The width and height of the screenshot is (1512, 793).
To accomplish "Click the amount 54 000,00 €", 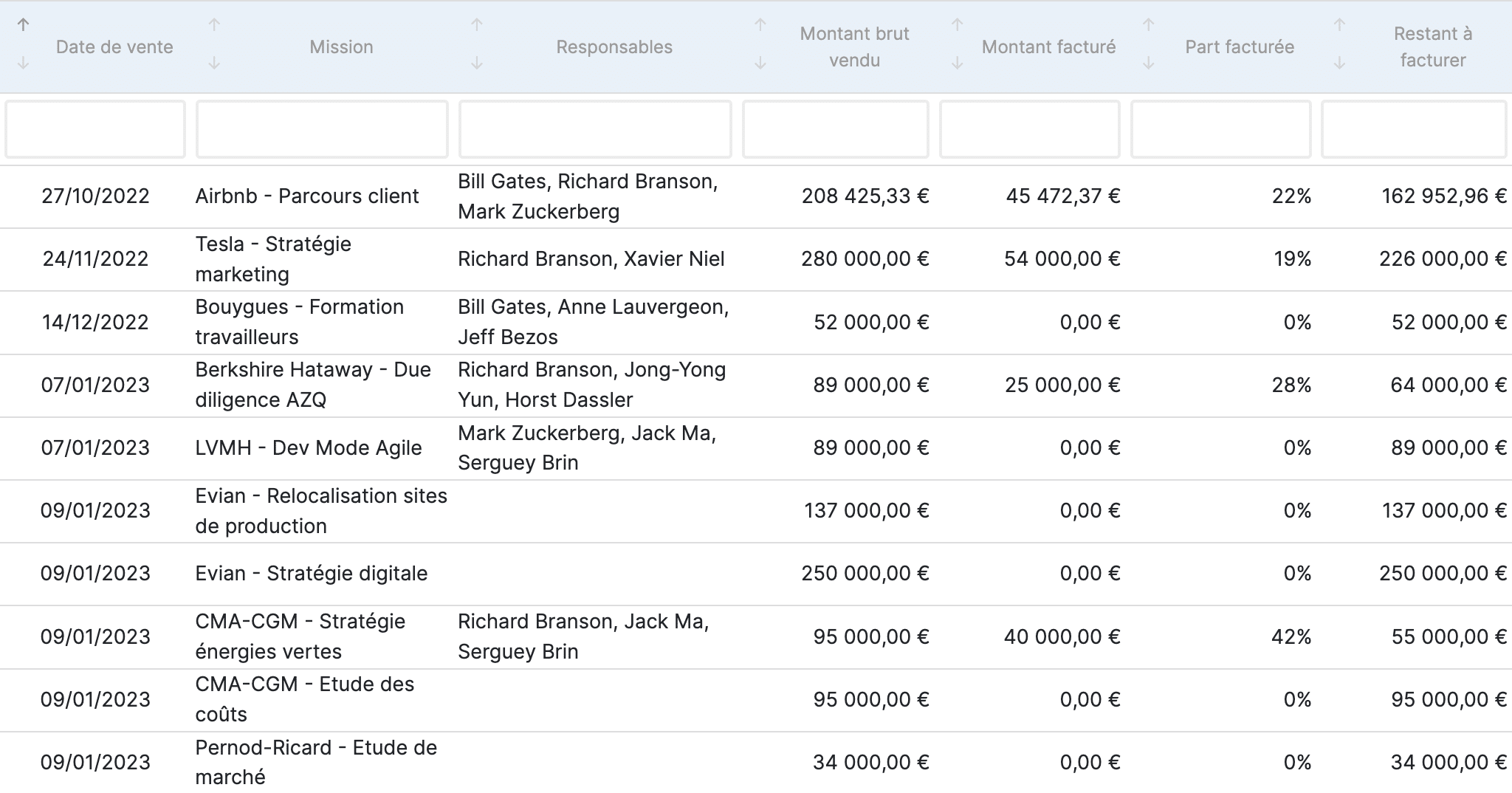I will [1062, 259].
